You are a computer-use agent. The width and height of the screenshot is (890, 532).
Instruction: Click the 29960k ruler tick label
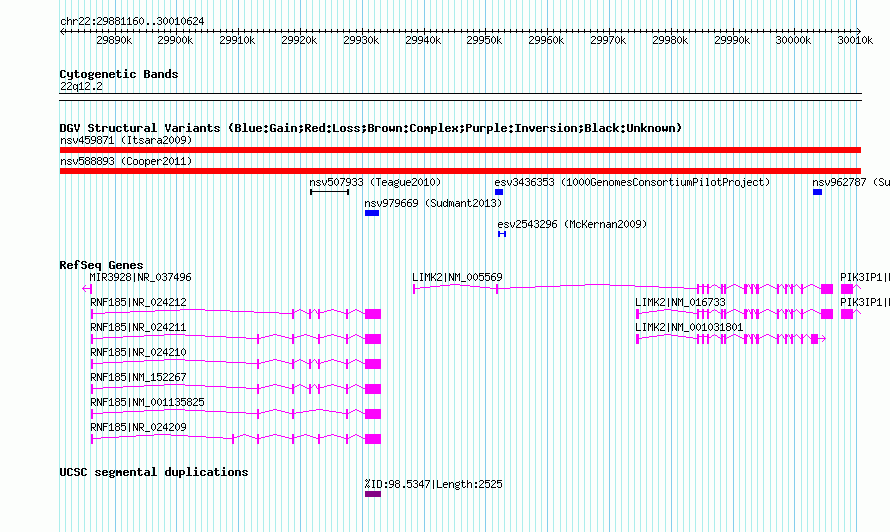[546, 40]
